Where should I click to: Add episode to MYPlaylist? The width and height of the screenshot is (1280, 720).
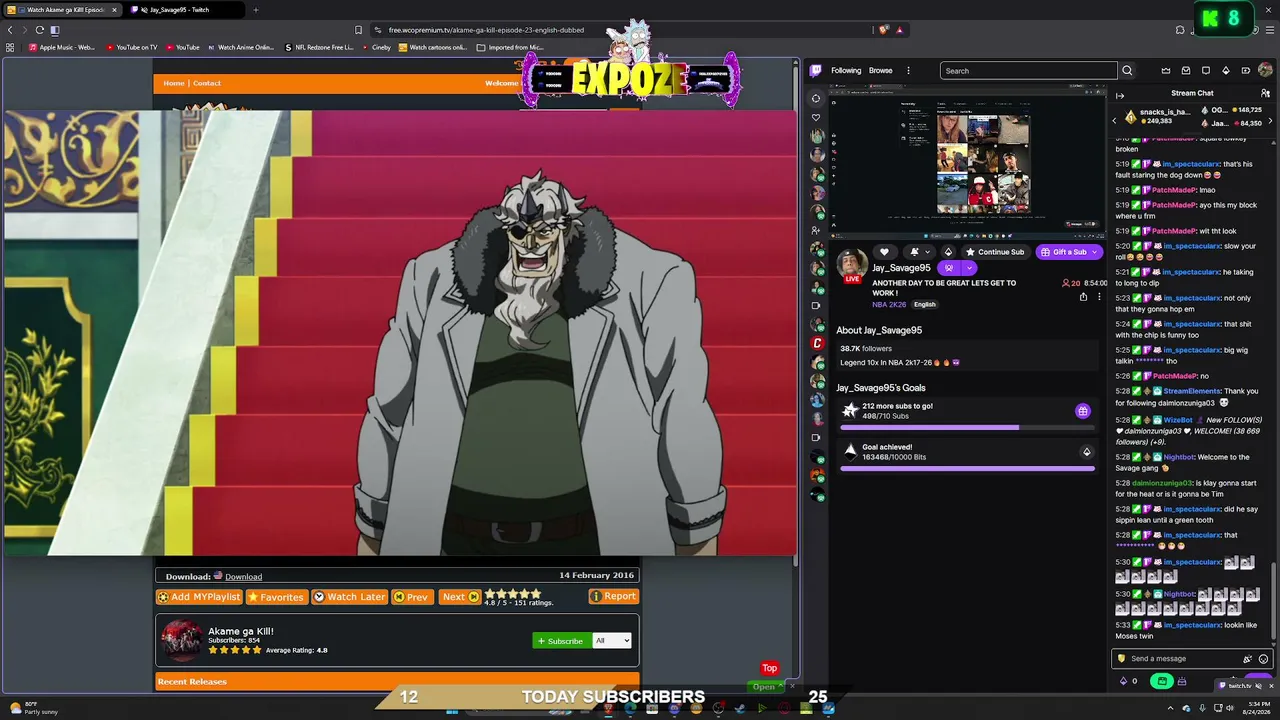click(x=199, y=597)
